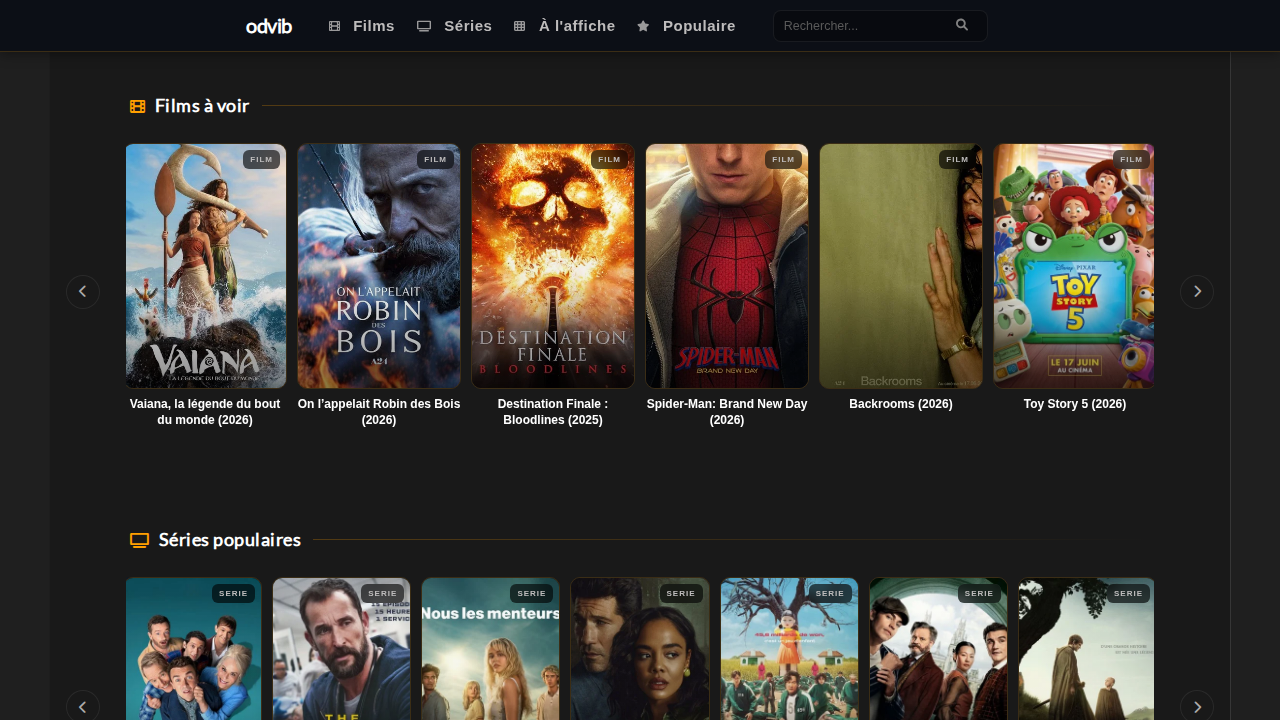Click the FILM badge on Spider-Man poster
1280x720 pixels.
click(x=783, y=160)
